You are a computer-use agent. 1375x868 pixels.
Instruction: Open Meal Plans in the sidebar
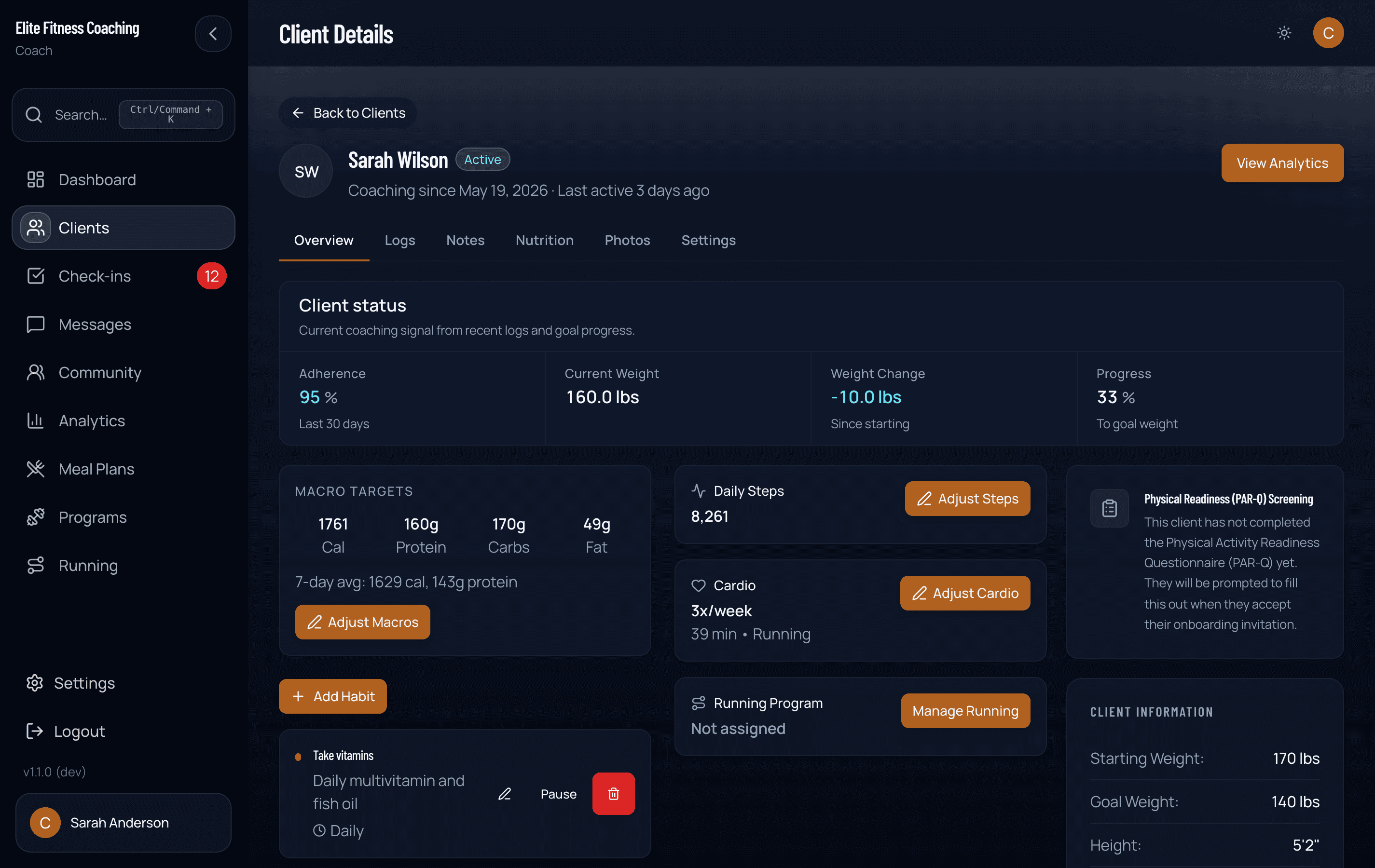point(124,469)
